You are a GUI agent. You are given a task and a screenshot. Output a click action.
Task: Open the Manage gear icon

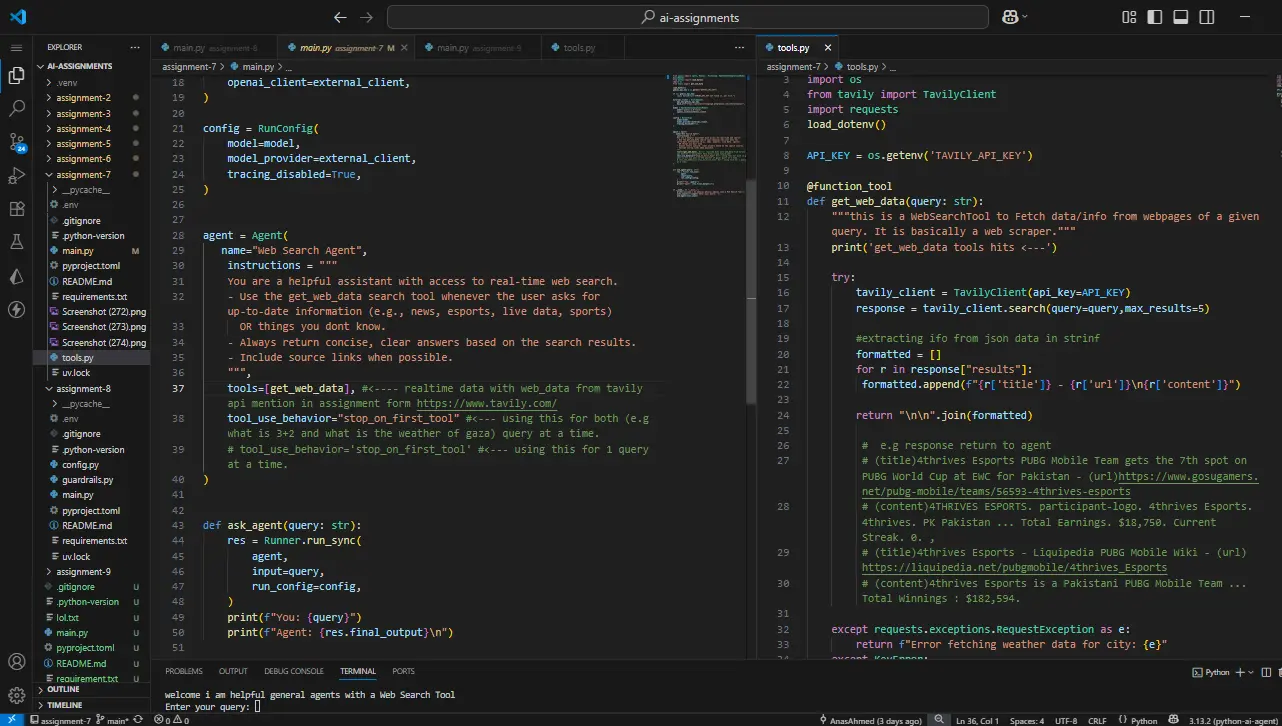point(16,695)
